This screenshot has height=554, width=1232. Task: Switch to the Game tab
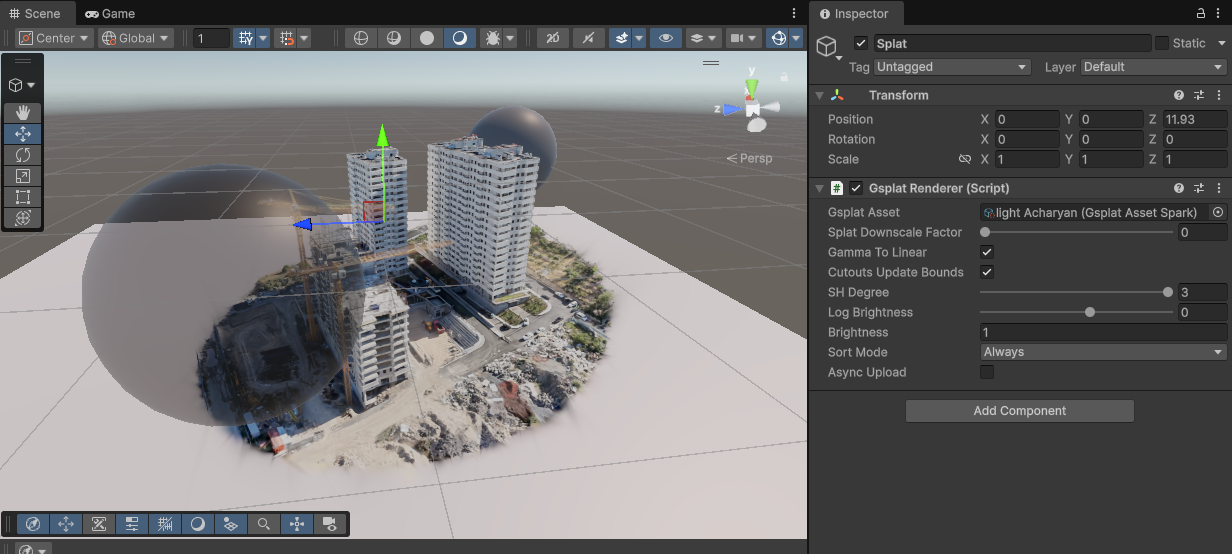tap(110, 13)
